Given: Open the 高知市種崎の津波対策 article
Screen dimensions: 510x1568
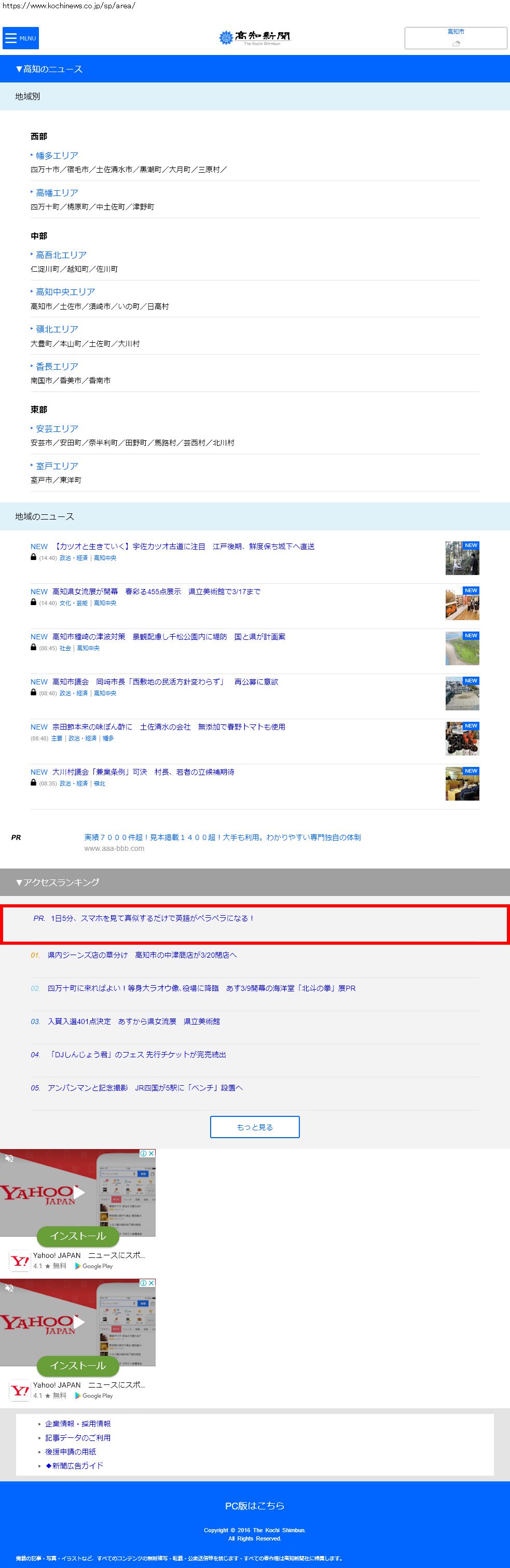Looking at the screenshot, I should [x=169, y=636].
